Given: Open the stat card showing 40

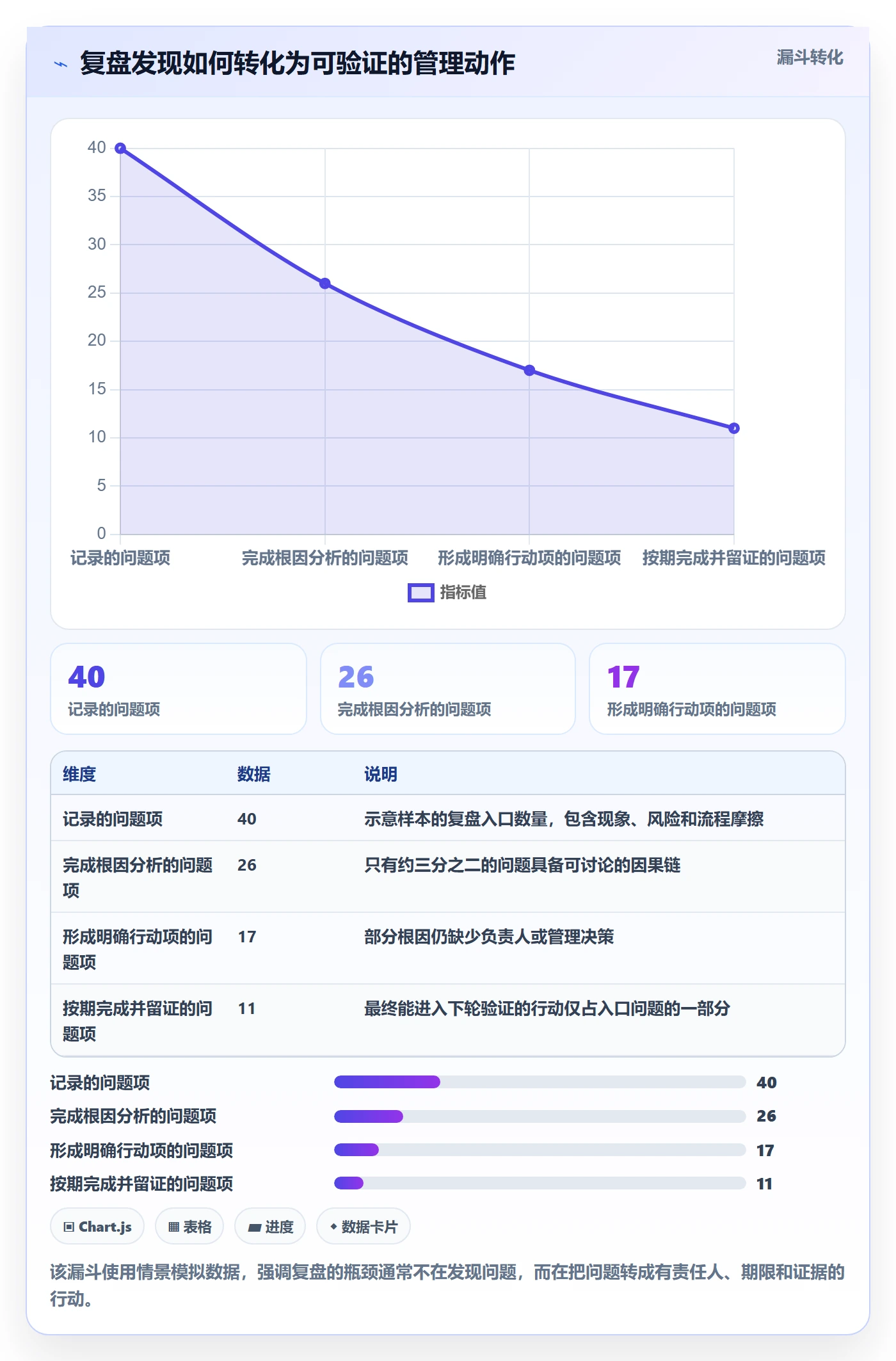Looking at the screenshot, I should click(179, 689).
